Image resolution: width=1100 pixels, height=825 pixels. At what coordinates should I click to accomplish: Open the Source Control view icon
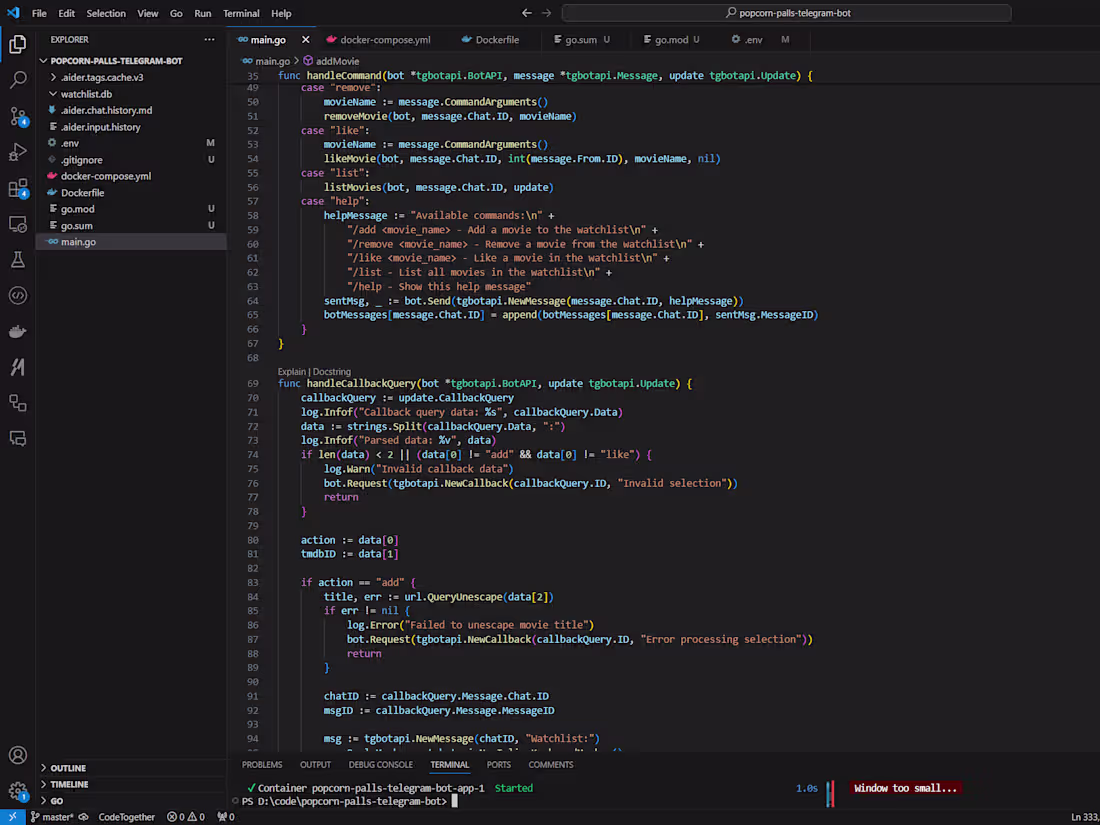[x=18, y=116]
